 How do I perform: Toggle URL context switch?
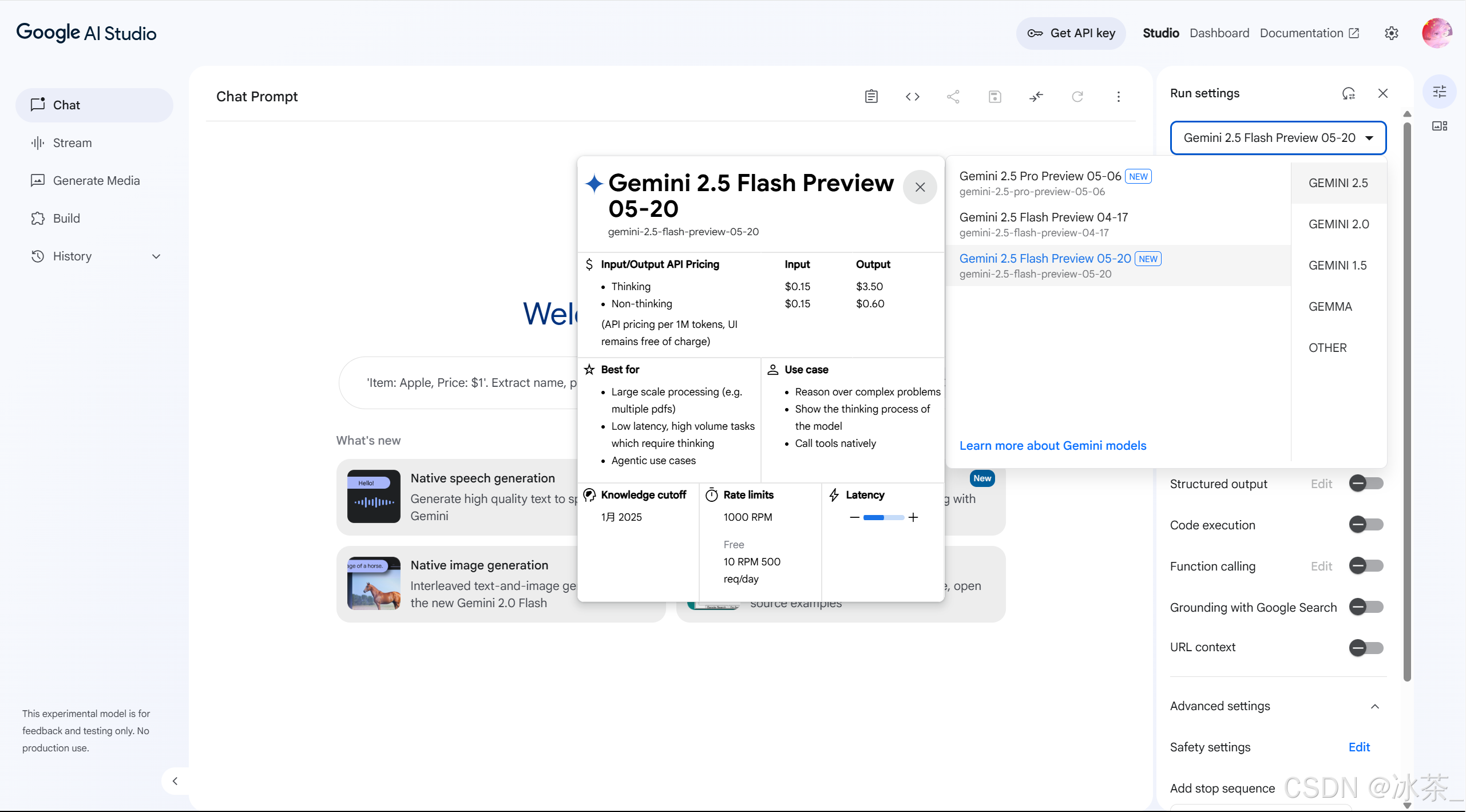(x=1366, y=648)
